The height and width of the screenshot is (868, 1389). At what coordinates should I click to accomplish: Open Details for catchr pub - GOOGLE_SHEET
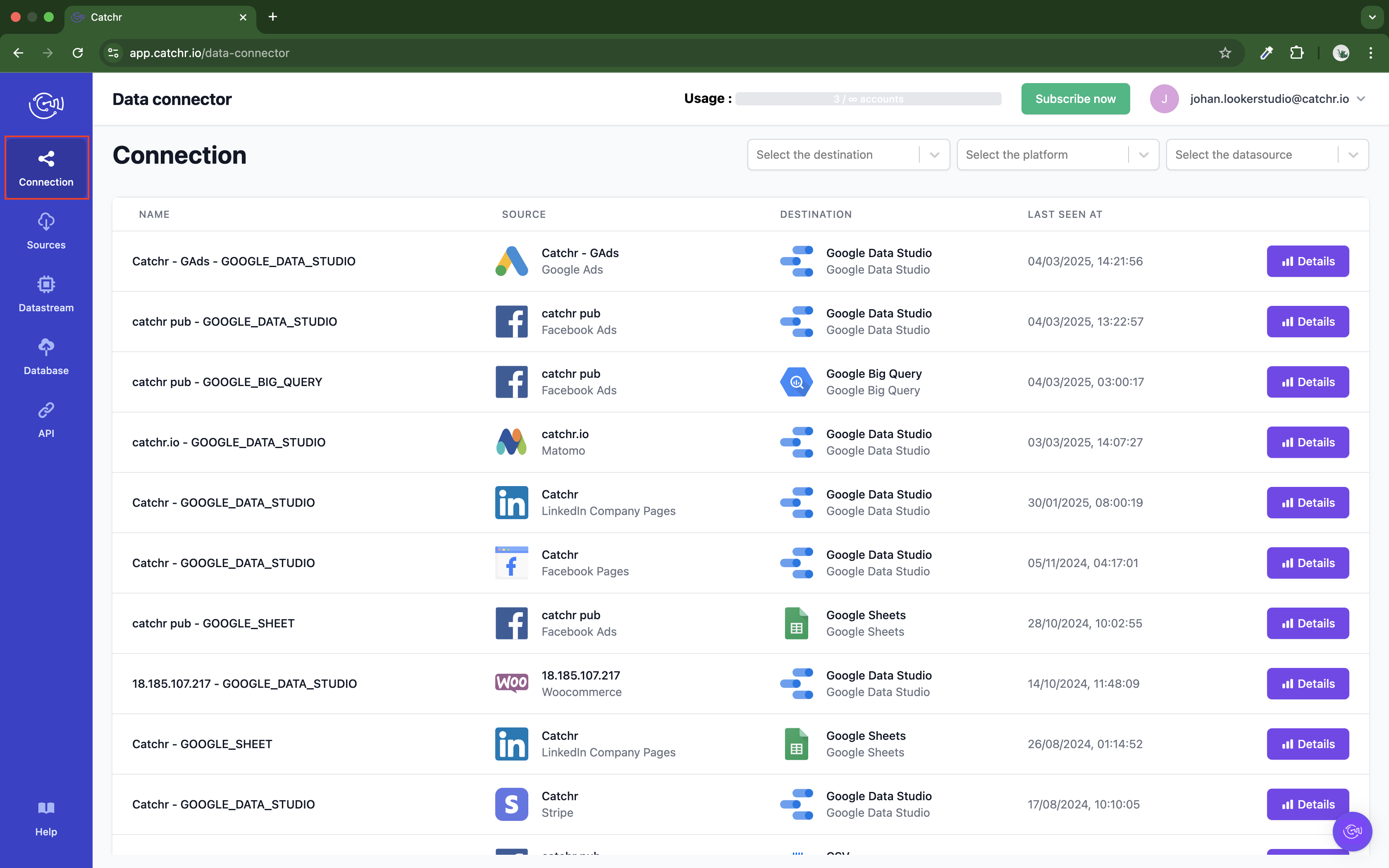point(1308,623)
